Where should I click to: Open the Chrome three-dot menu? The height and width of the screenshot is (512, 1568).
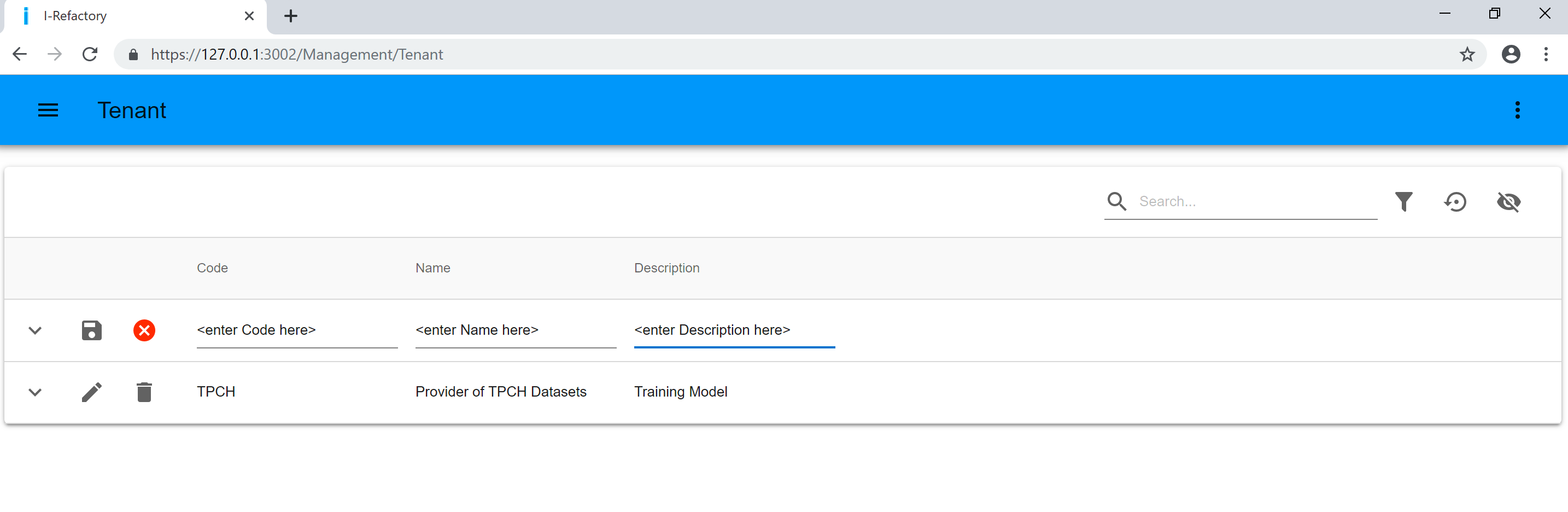(1546, 54)
